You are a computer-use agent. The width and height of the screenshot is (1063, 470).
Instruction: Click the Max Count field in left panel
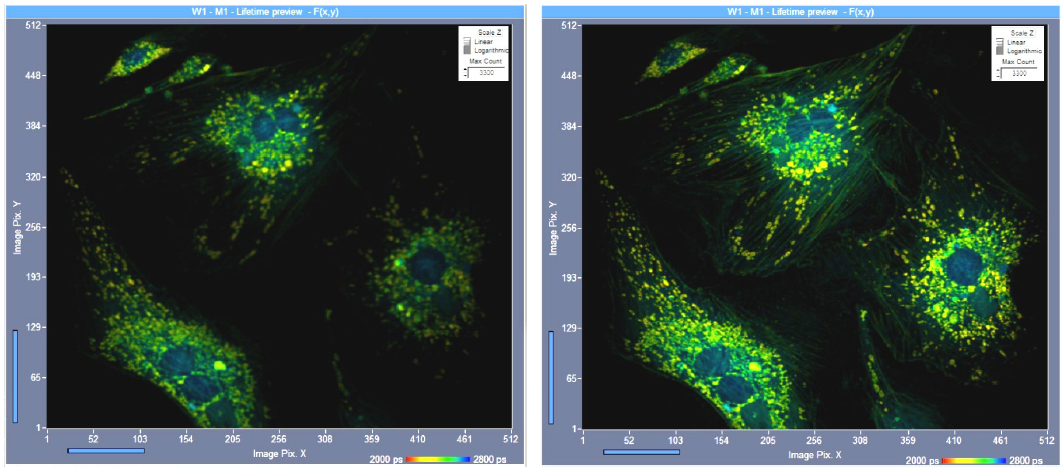tap(486, 73)
